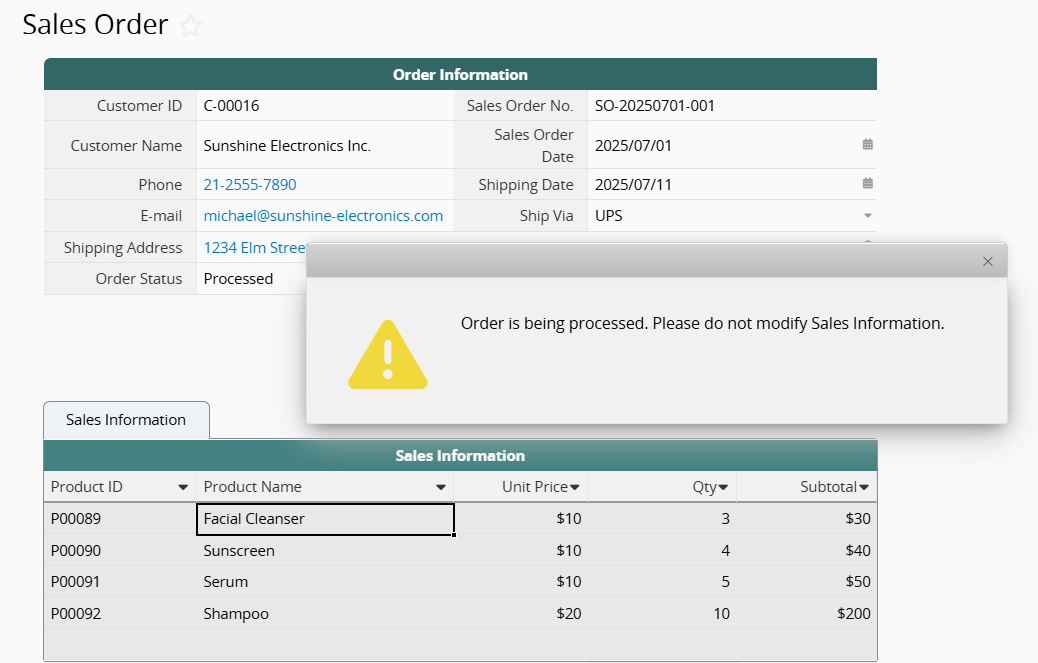This screenshot has height=663, width=1038.
Task: Click the Customer ID field C-00016
Action: point(231,106)
